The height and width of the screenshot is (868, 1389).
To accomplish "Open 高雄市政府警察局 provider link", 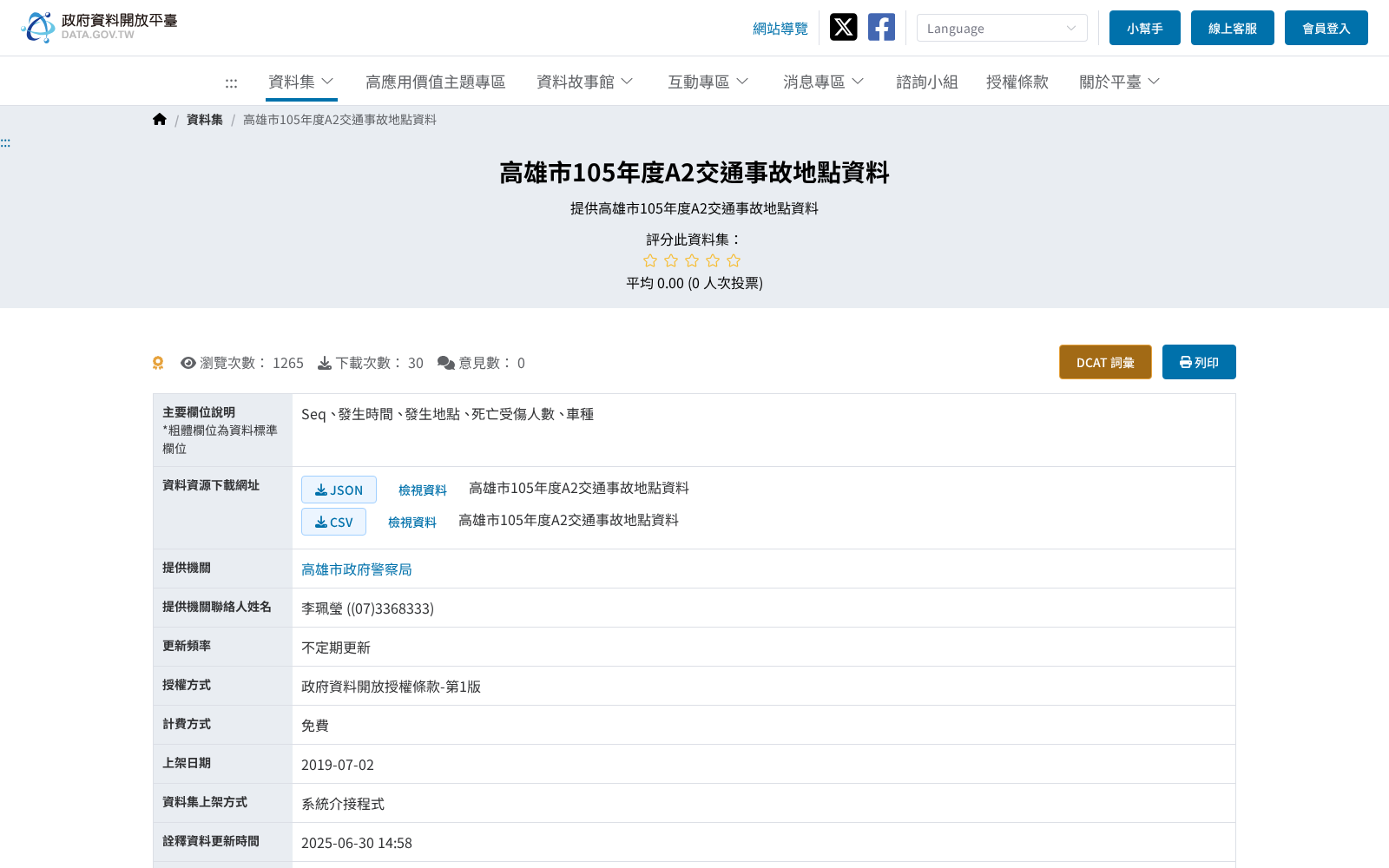I will pyautogui.click(x=357, y=569).
